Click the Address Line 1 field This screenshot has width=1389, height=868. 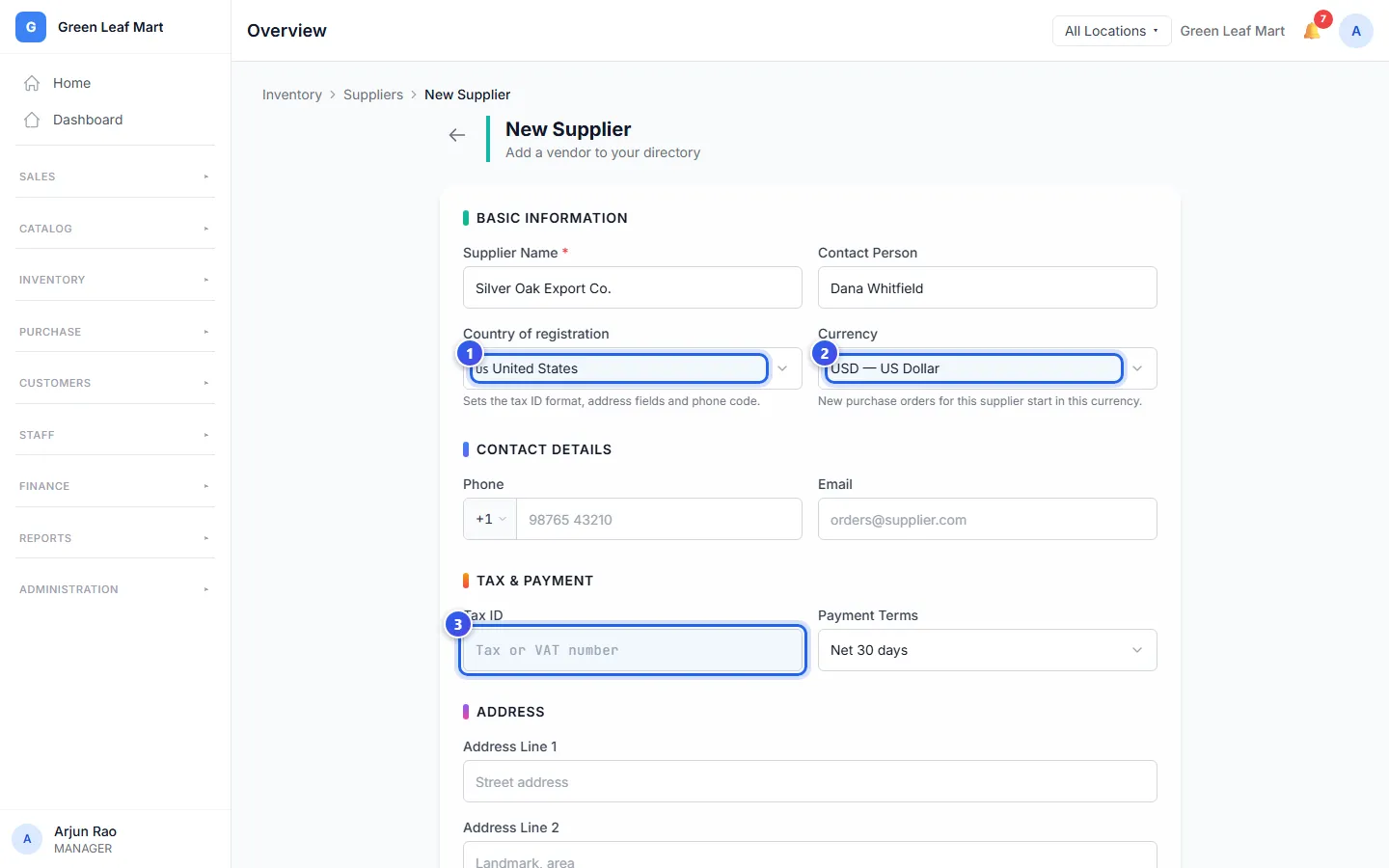(810, 781)
